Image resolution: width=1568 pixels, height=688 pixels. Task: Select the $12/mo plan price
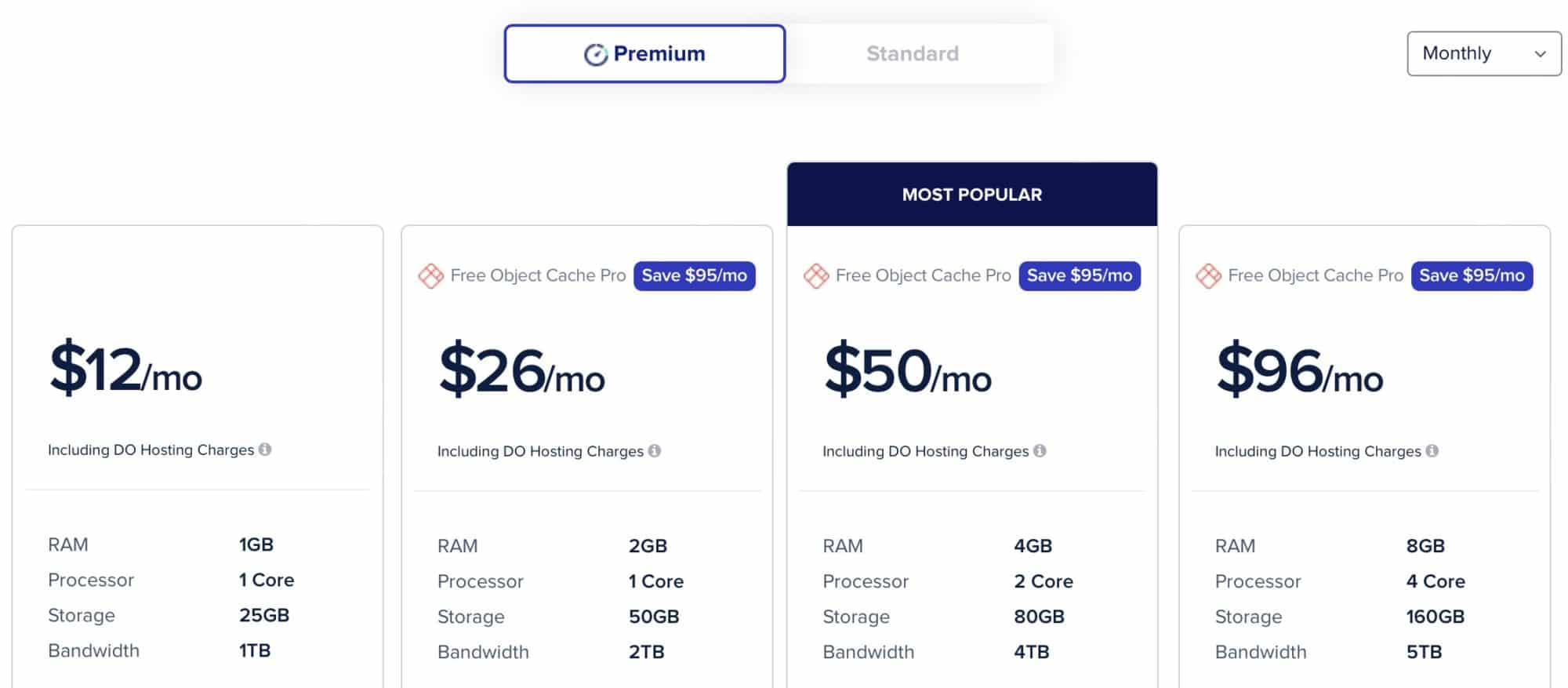click(125, 369)
